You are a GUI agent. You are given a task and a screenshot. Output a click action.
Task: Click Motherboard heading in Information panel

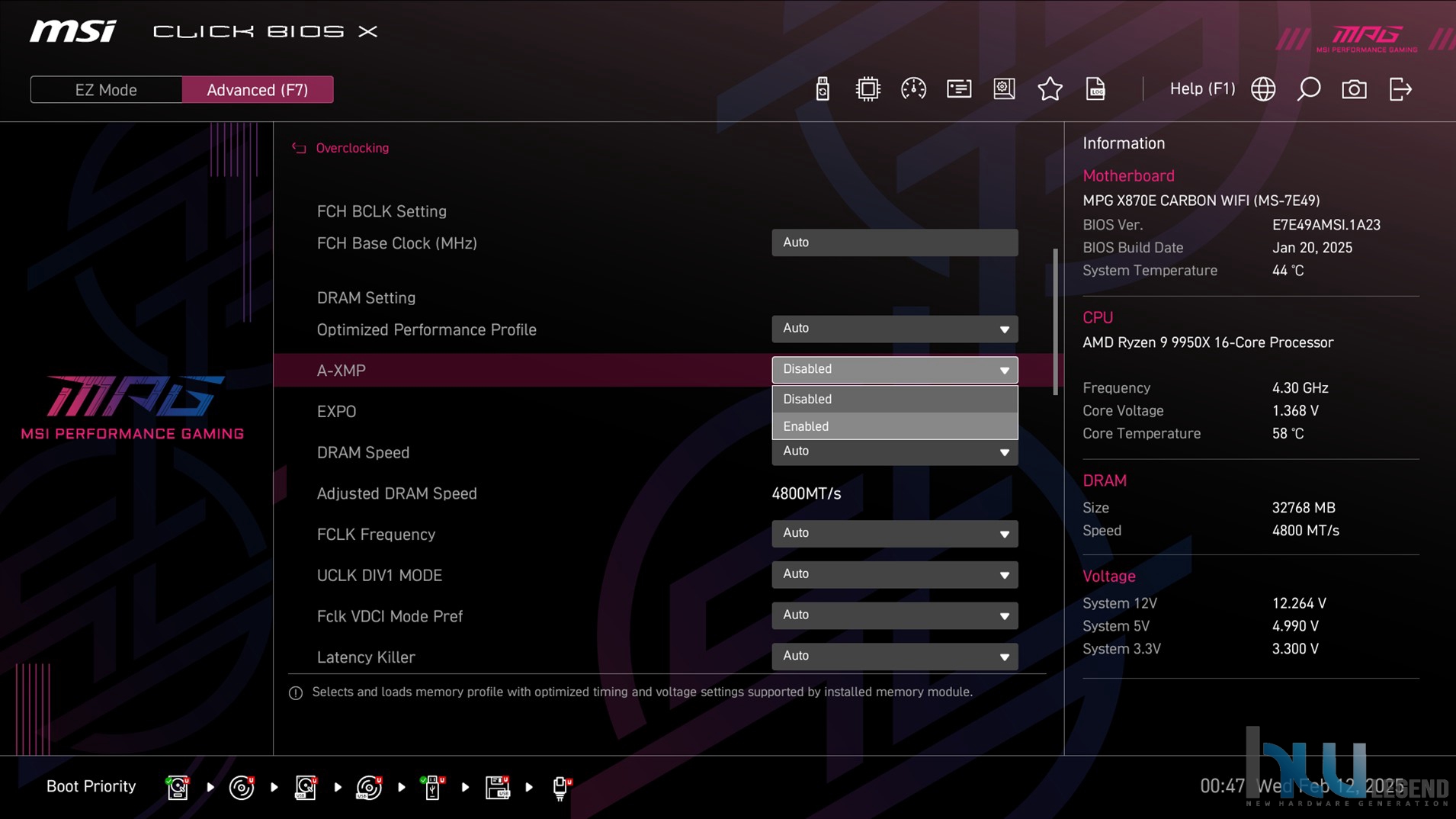click(1128, 176)
